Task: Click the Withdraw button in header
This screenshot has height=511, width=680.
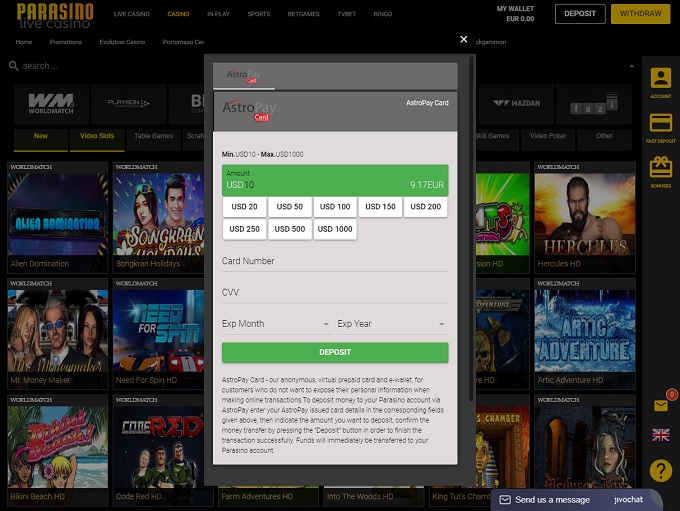Action: click(x=640, y=14)
